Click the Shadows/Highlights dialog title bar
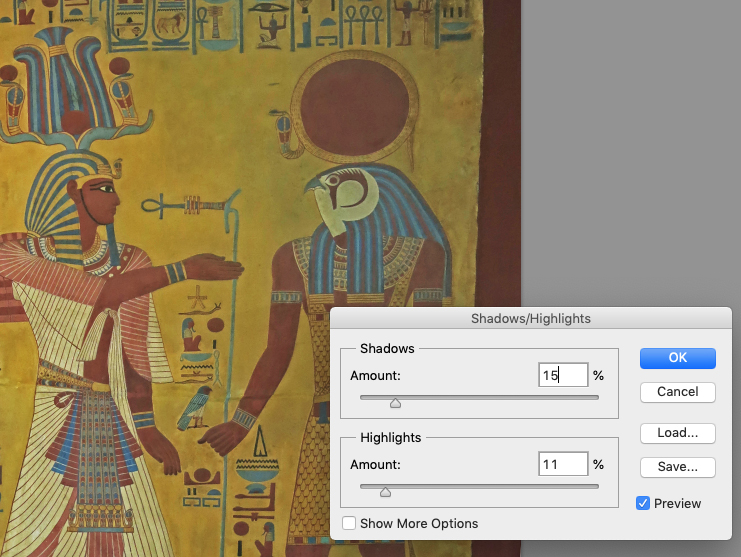 (x=531, y=318)
